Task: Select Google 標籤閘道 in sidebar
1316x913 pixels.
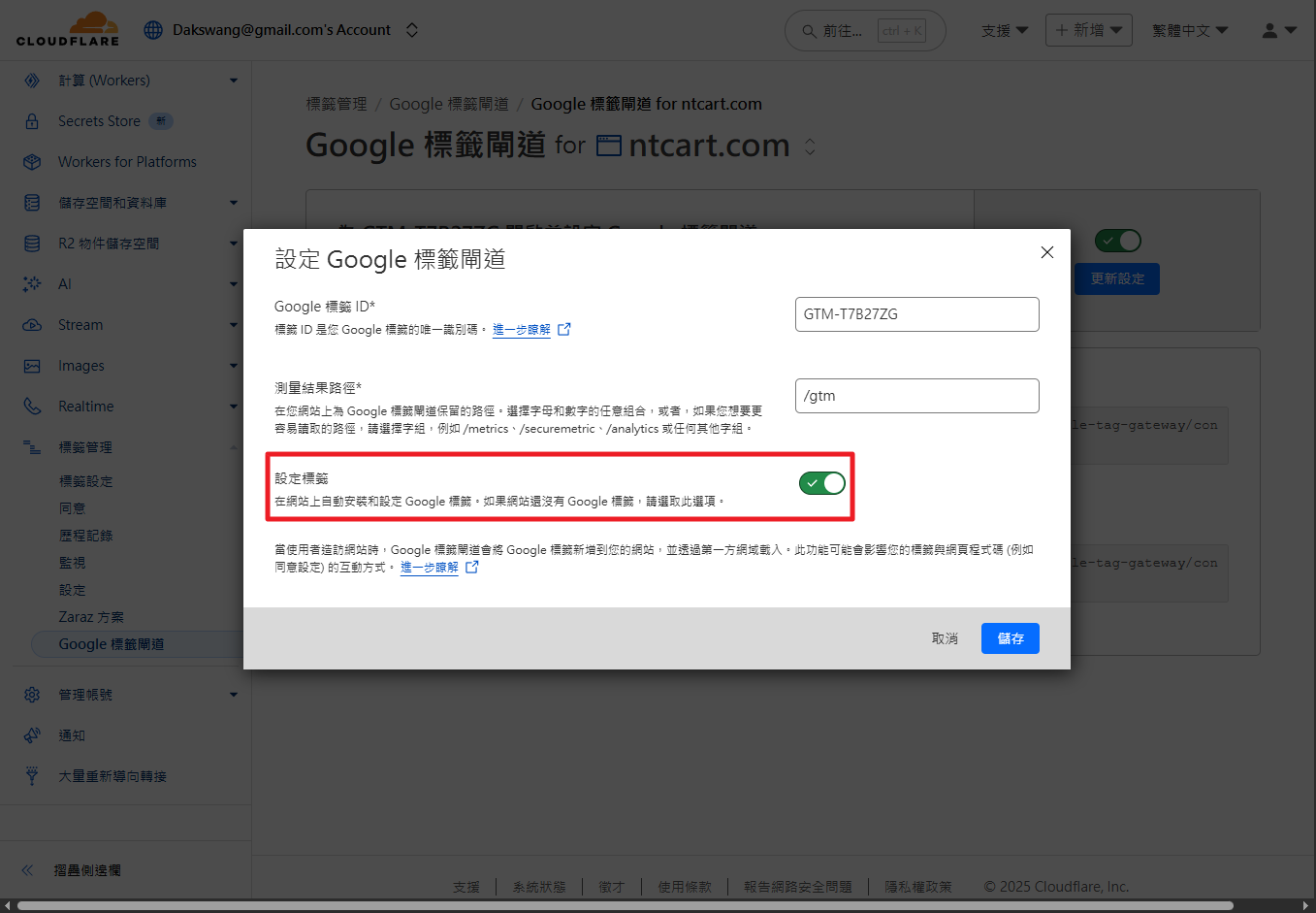Action: coord(137,644)
